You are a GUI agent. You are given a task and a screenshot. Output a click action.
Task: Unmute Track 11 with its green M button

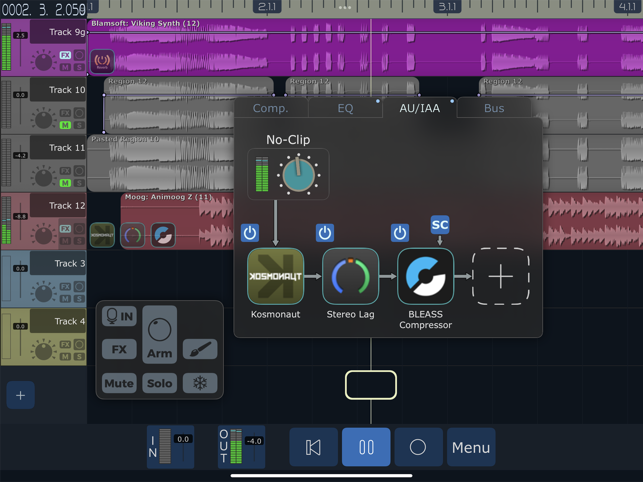point(65,183)
